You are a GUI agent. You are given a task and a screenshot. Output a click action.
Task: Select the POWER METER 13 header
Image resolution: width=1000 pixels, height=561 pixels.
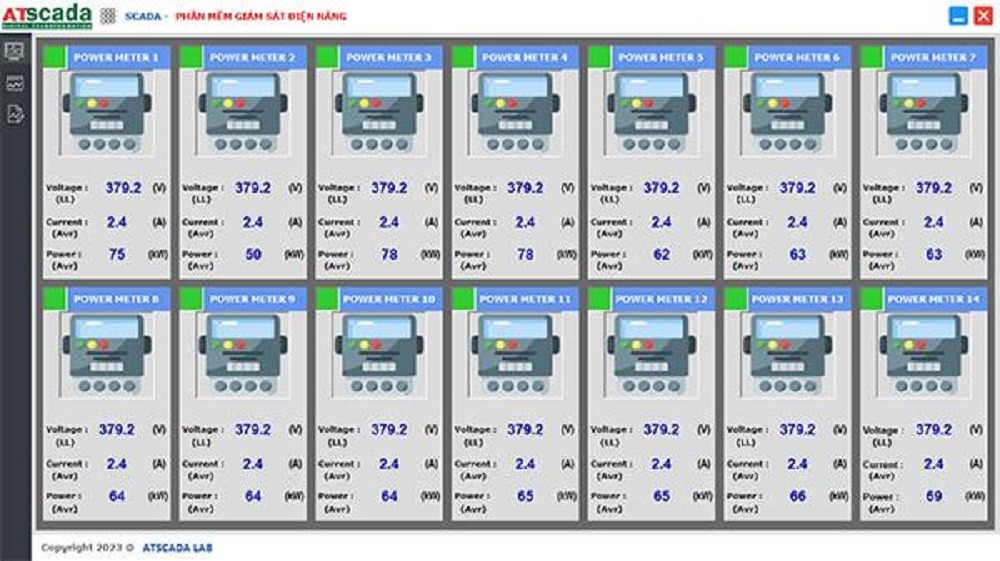pos(799,298)
